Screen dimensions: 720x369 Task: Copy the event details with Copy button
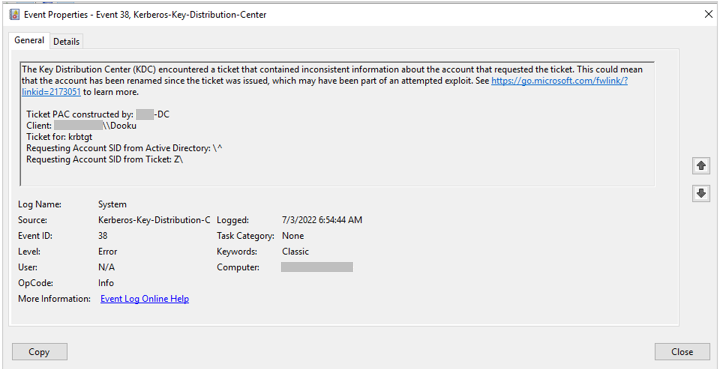(39, 352)
